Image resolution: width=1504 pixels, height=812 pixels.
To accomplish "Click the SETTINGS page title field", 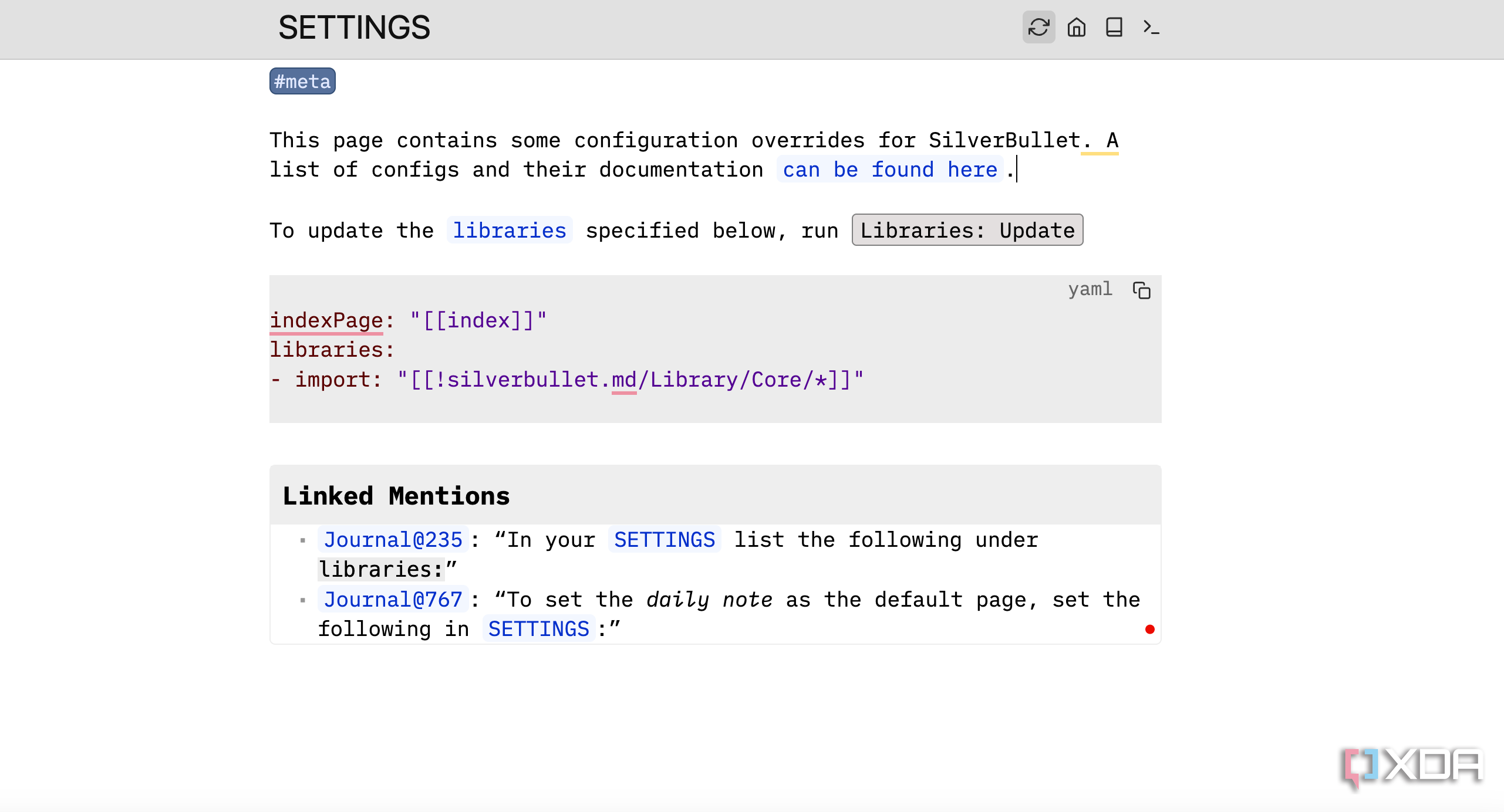I will 355,27.
